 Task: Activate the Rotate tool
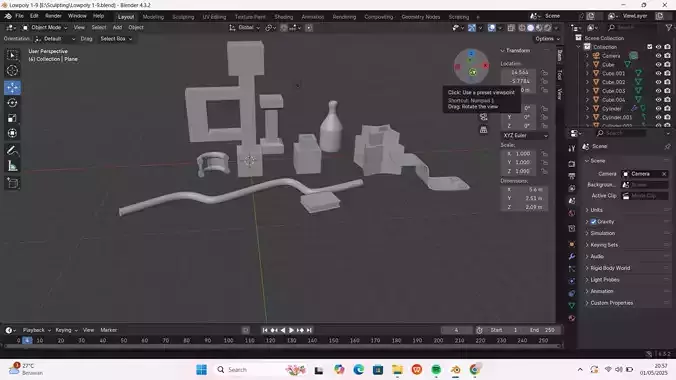[x=13, y=103]
